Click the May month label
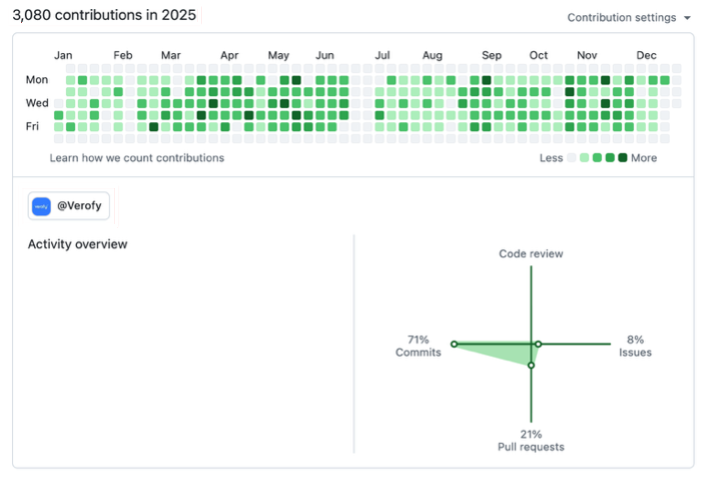 click(x=278, y=55)
